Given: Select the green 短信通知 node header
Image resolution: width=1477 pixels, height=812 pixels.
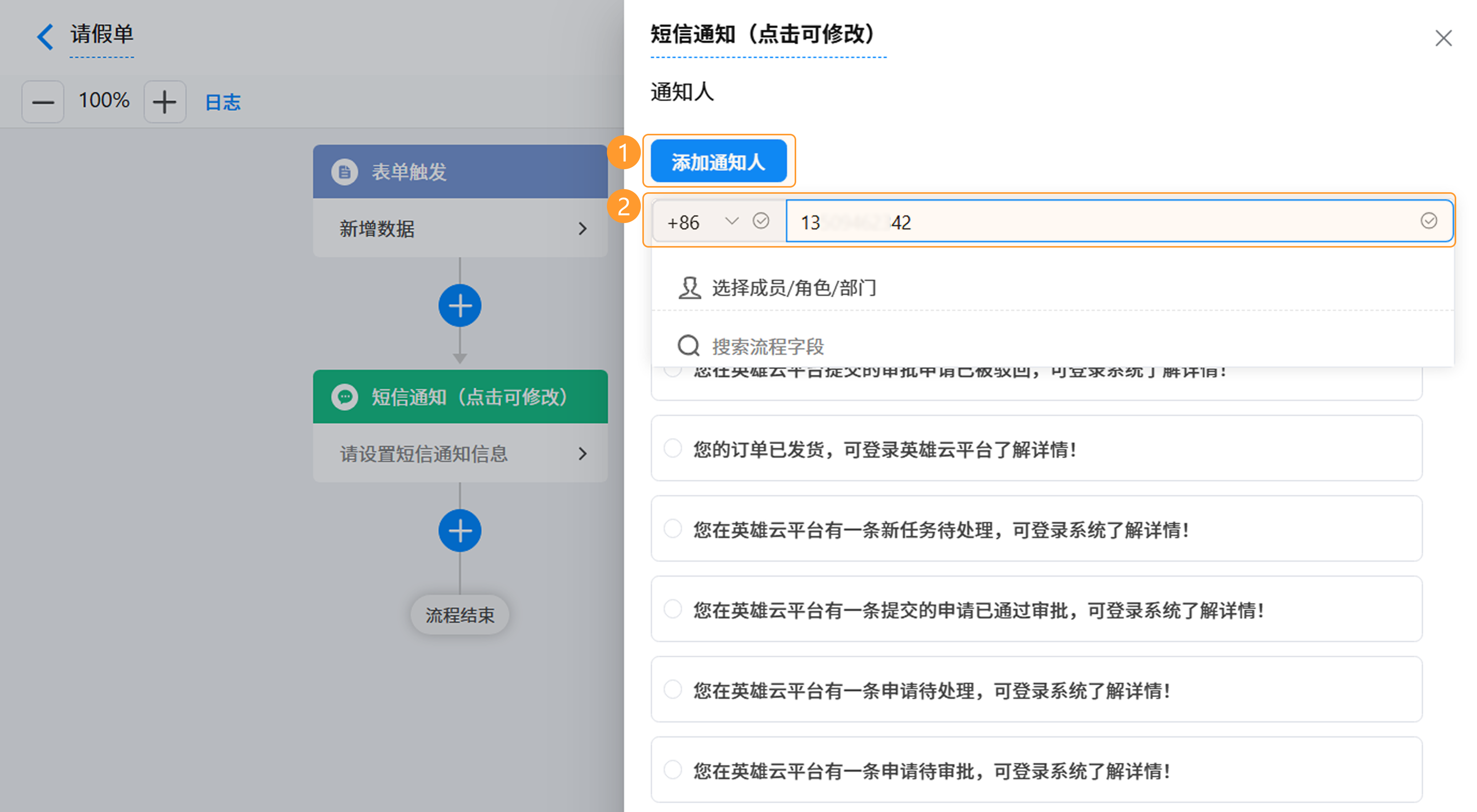Looking at the screenshot, I should pyautogui.click(x=460, y=396).
